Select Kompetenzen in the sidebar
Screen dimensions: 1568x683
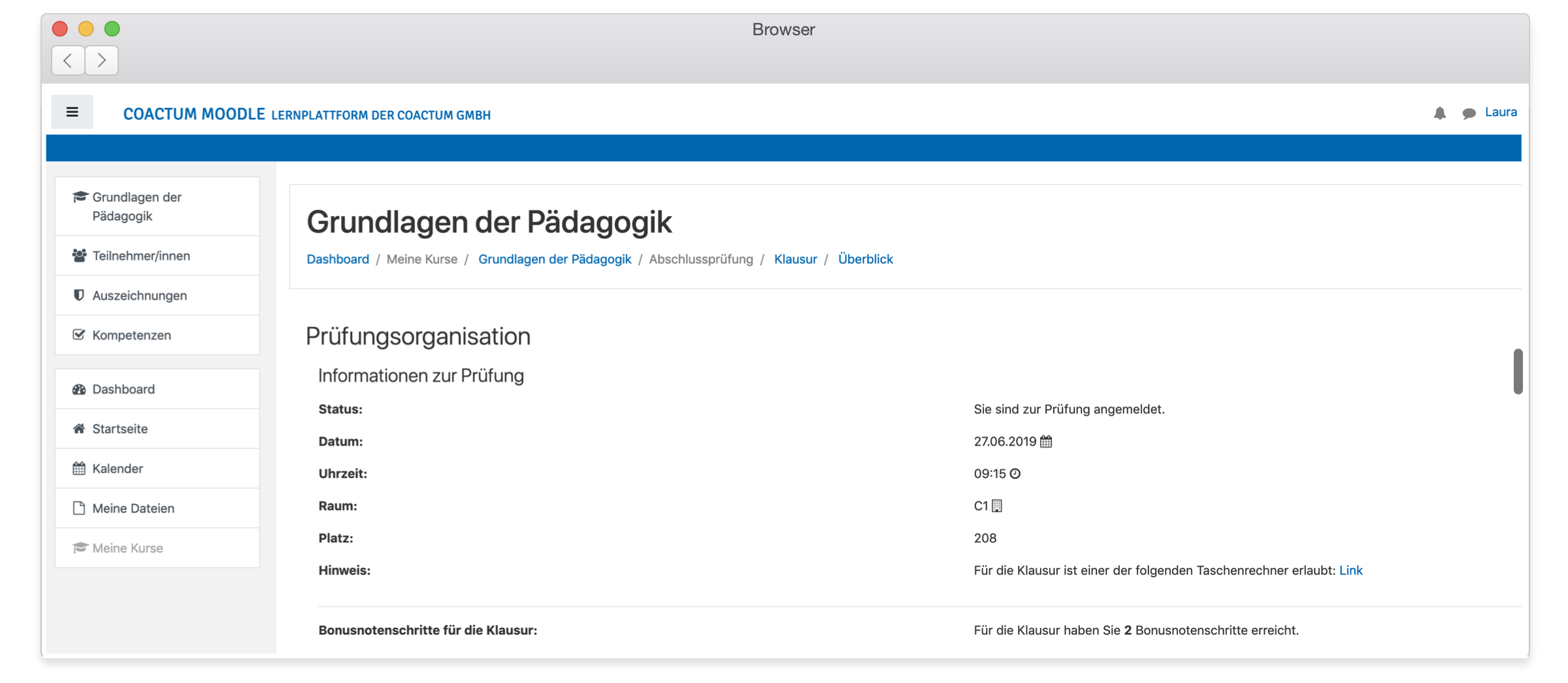(129, 335)
